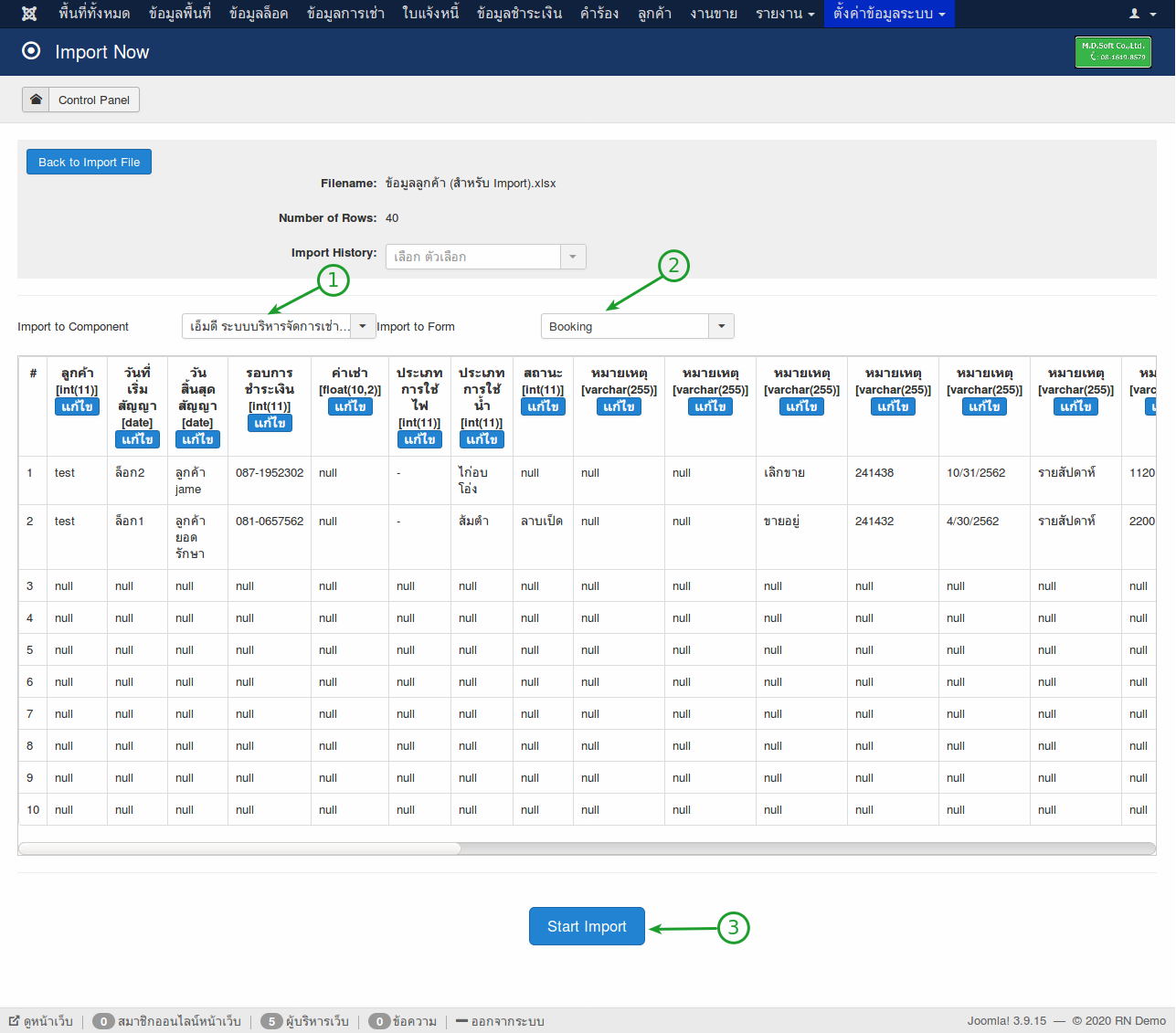The height and width of the screenshot is (1033, 1176).
Task: Open the ข้อมูลล็อค menu
Action: coord(259,14)
